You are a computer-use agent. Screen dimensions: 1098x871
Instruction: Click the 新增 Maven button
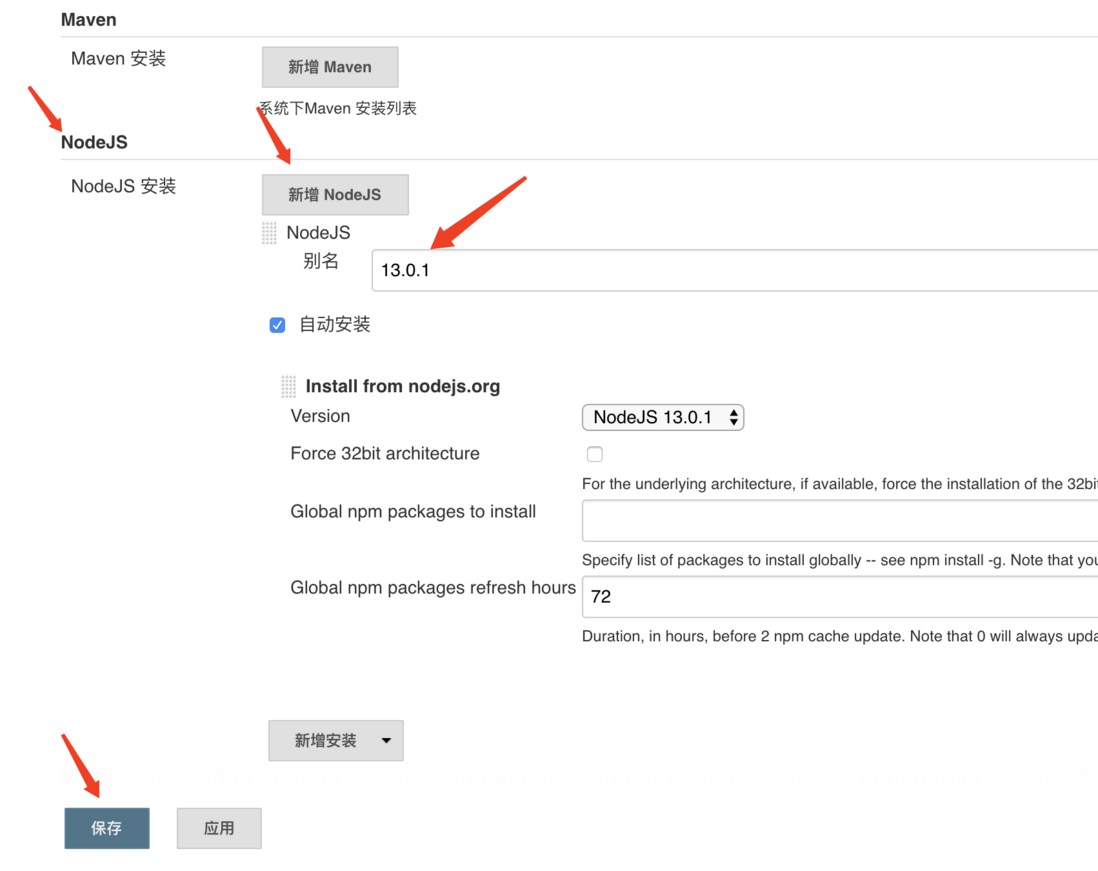pos(330,67)
